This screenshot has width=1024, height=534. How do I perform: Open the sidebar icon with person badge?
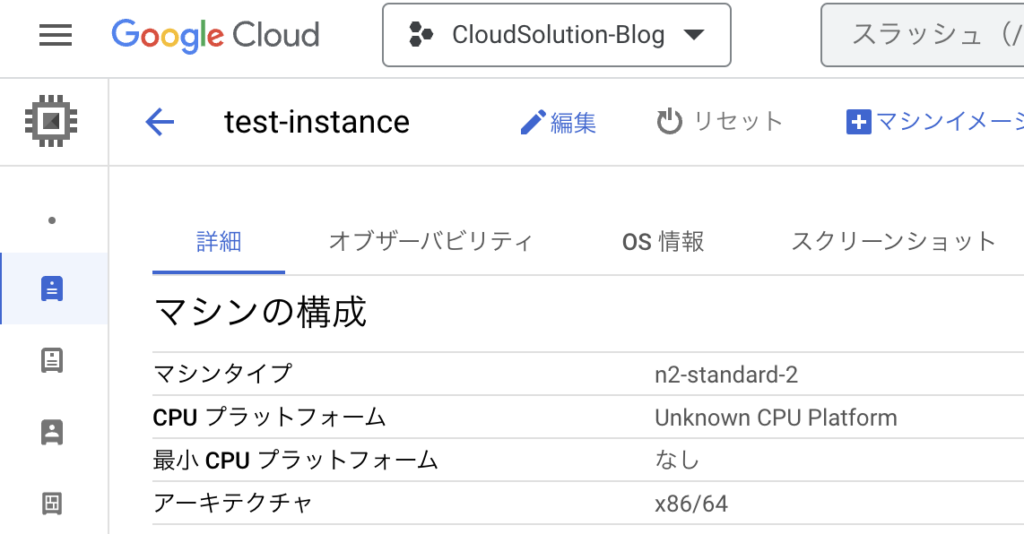tap(52, 432)
